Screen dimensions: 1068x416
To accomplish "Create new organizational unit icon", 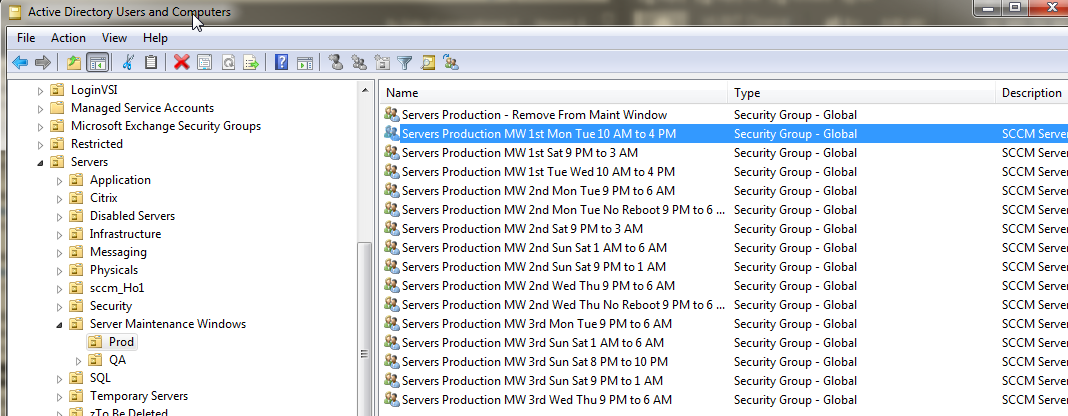I will (382, 63).
